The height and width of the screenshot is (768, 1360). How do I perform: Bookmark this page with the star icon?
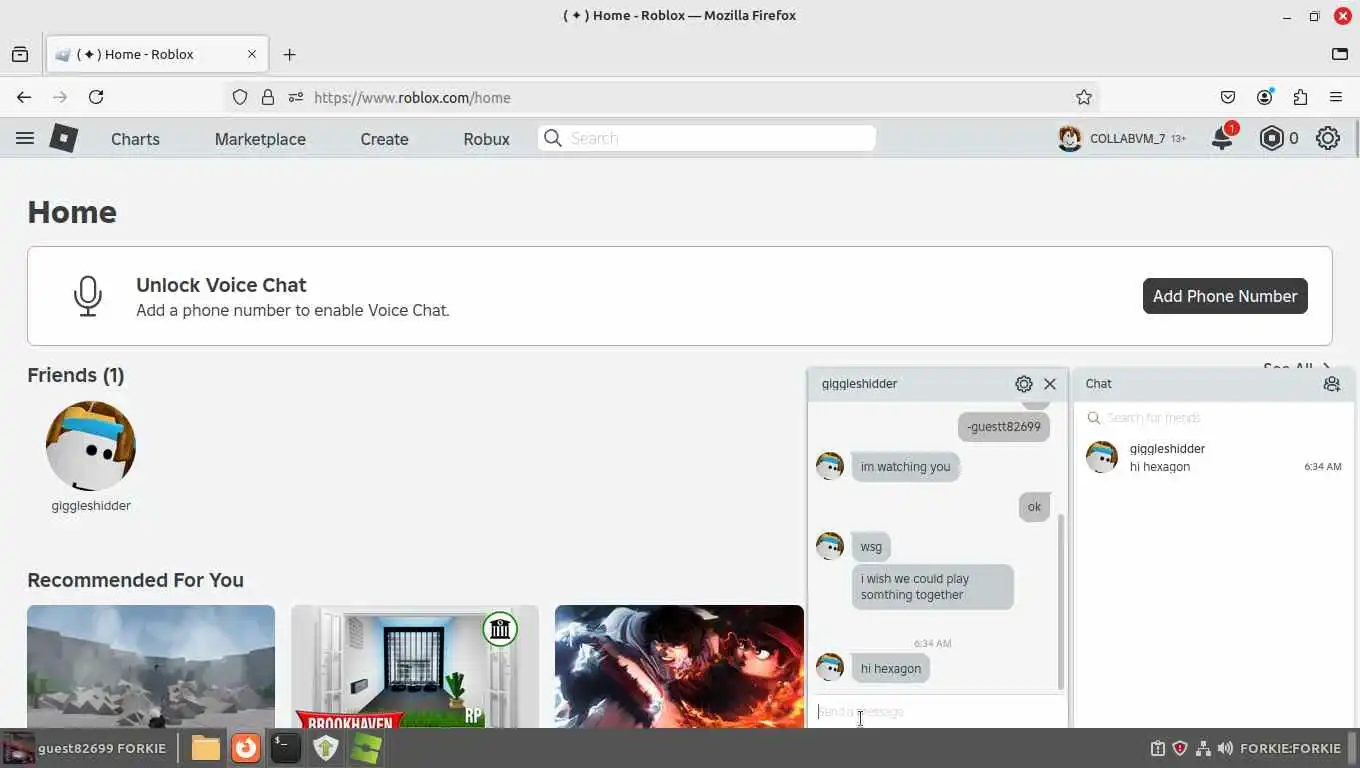coord(1084,97)
